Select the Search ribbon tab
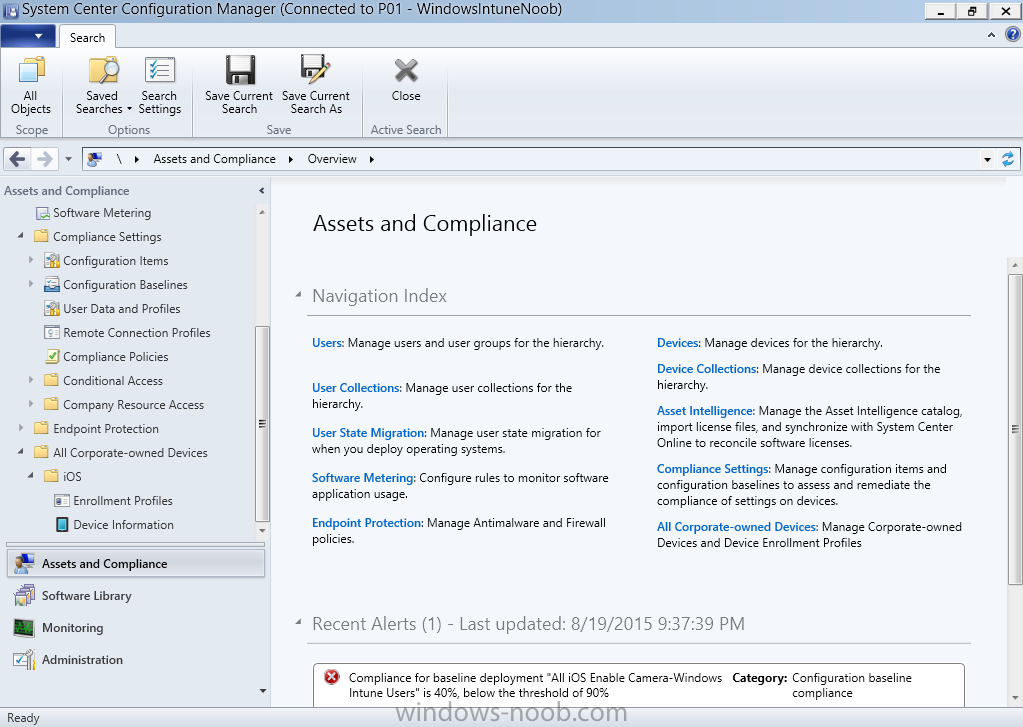The height and width of the screenshot is (727, 1023). click(87, 37)
